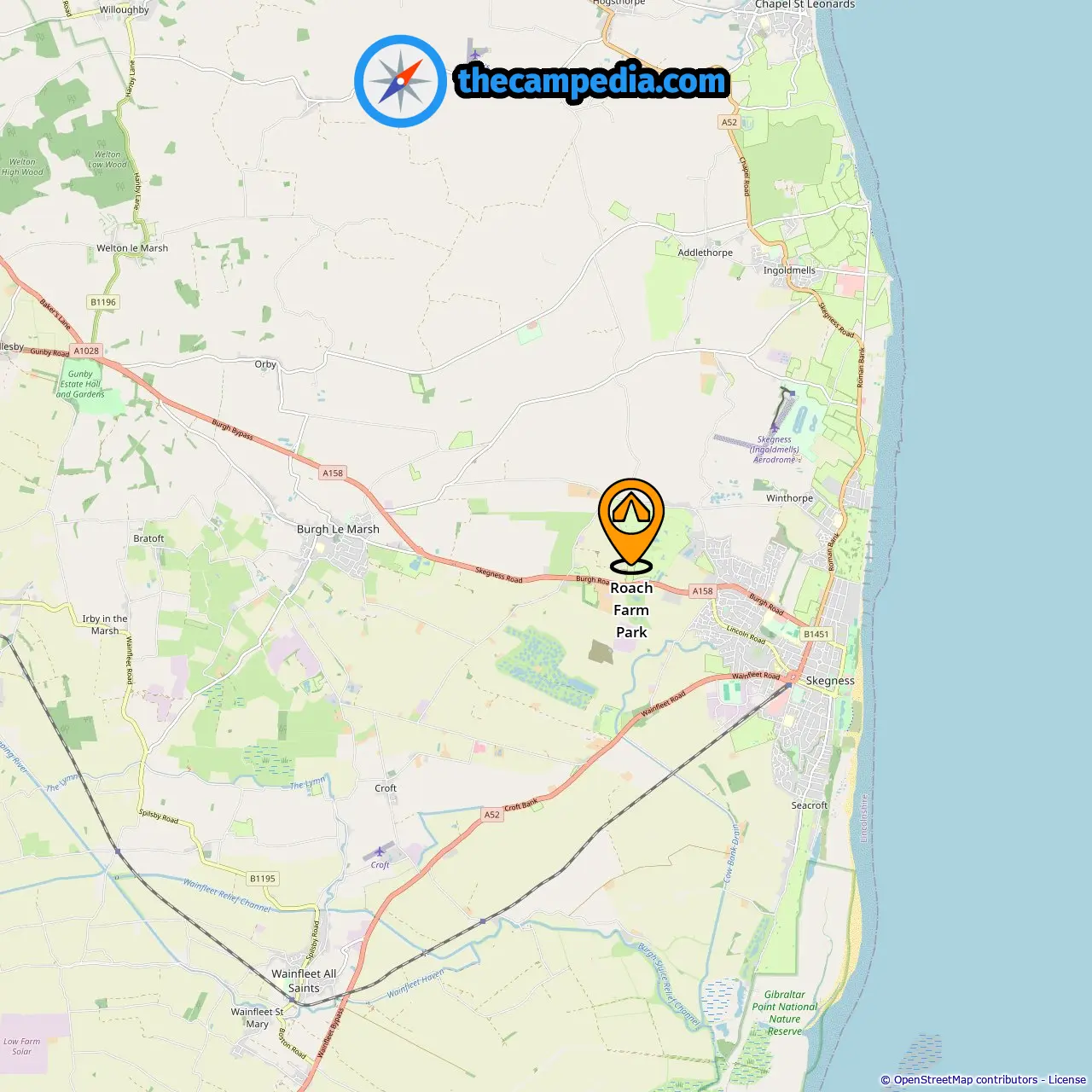1092x1092 pixels.
Task: Click the Roach Farm Park text label
Action: 631,610
